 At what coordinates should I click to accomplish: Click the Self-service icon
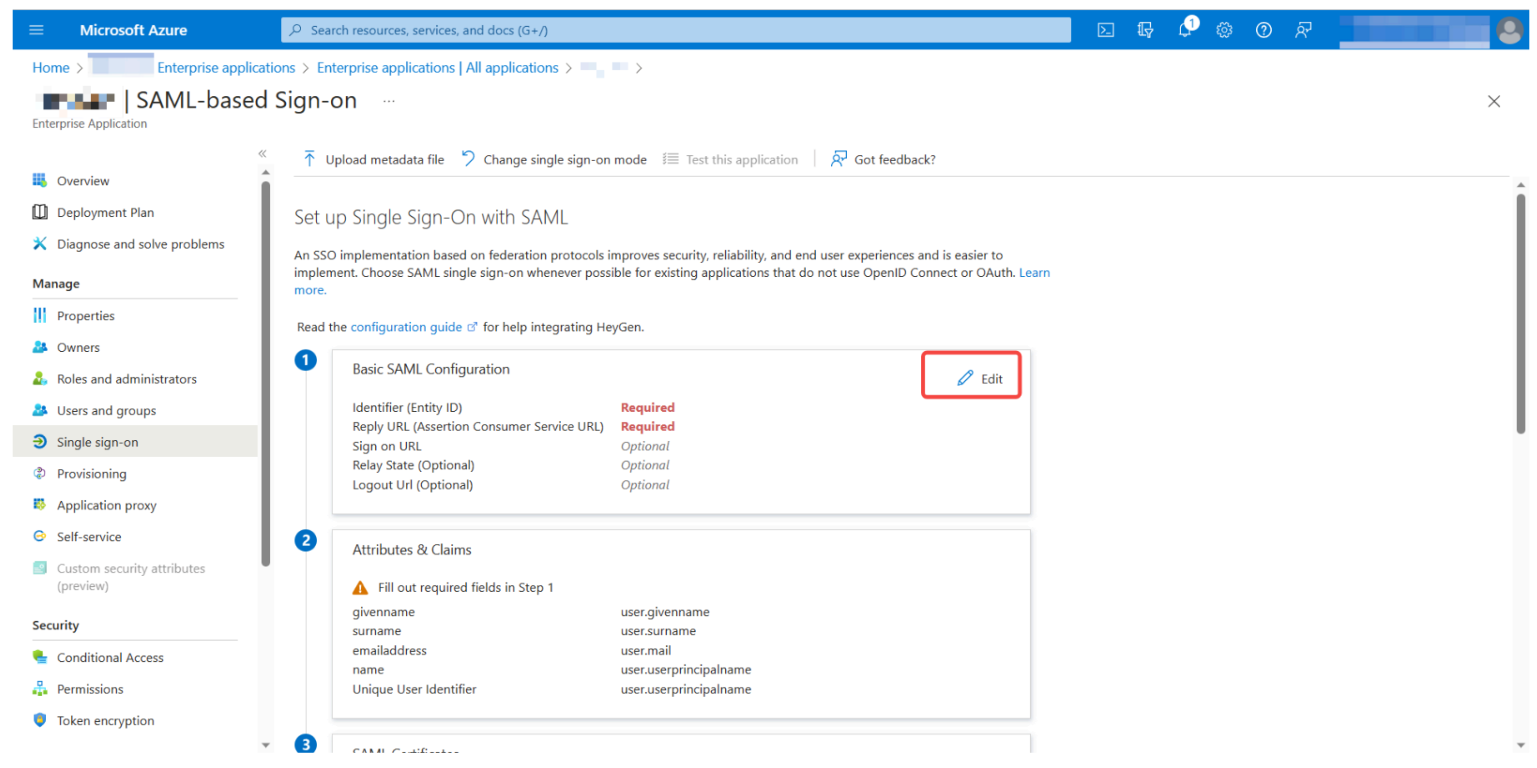(40, 536)
